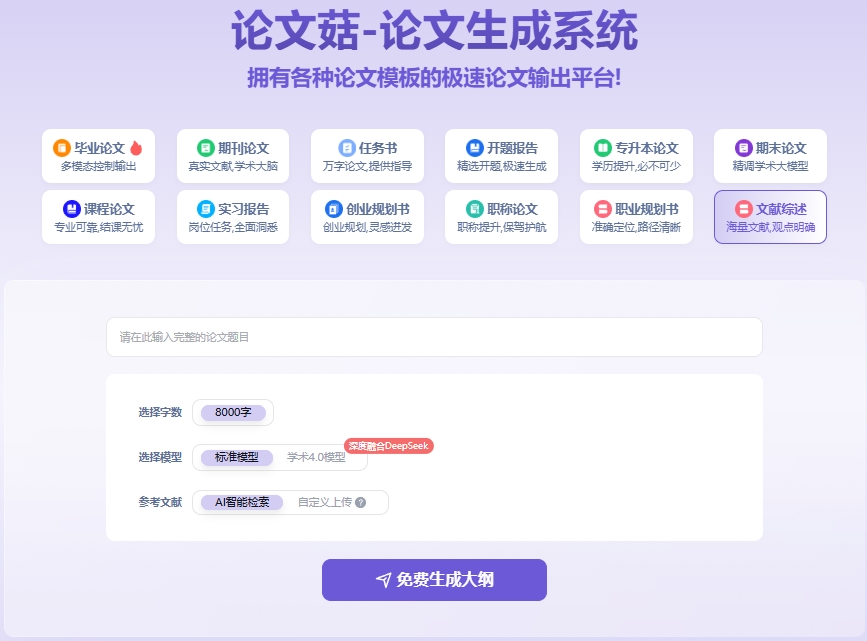This screenshot has height=641, width=867.
Task: Switch model to 学术4.0模型
Action: (x=316, y=456)
